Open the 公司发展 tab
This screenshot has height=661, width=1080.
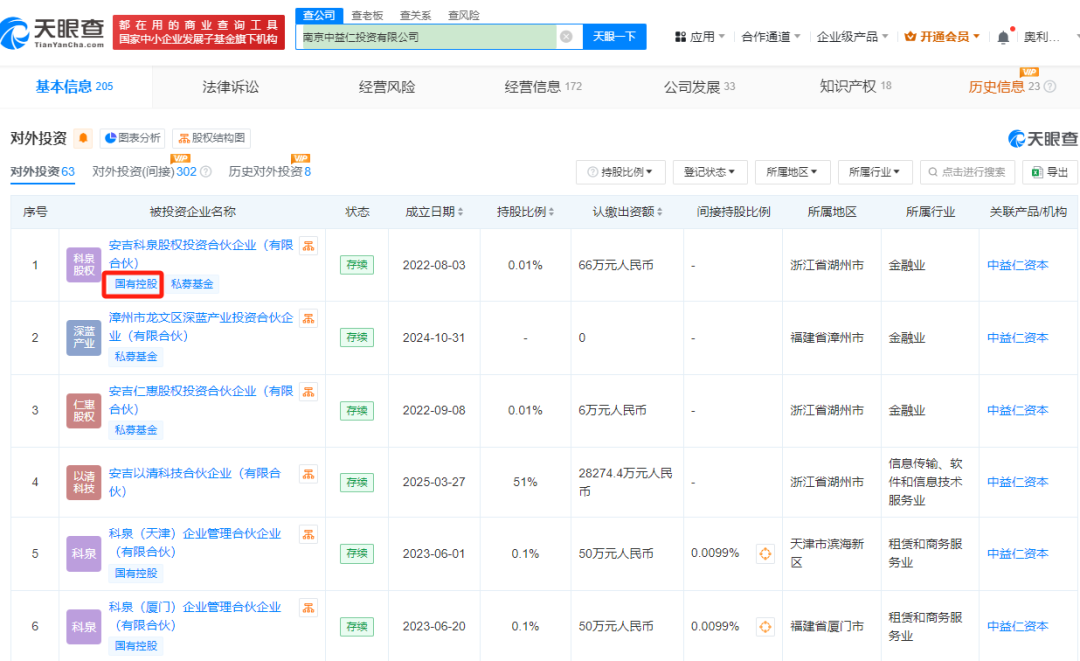pyautogui.click(x=699, y=87)
